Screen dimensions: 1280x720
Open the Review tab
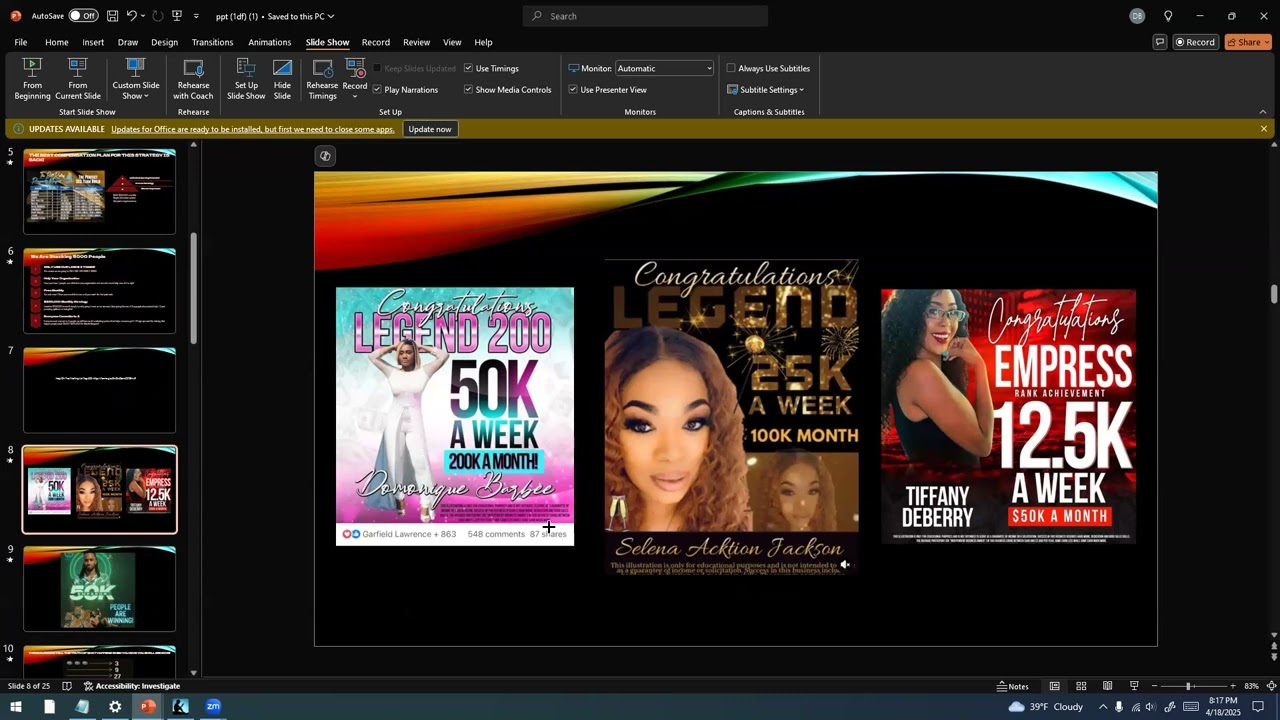coord(417,42)
